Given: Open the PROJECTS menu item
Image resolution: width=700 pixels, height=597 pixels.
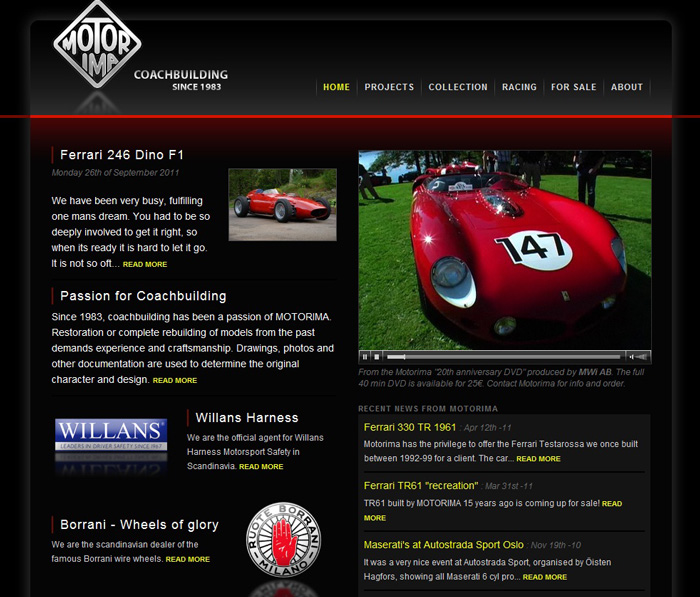Looking at the screenshot, I should tap(389, 87).
